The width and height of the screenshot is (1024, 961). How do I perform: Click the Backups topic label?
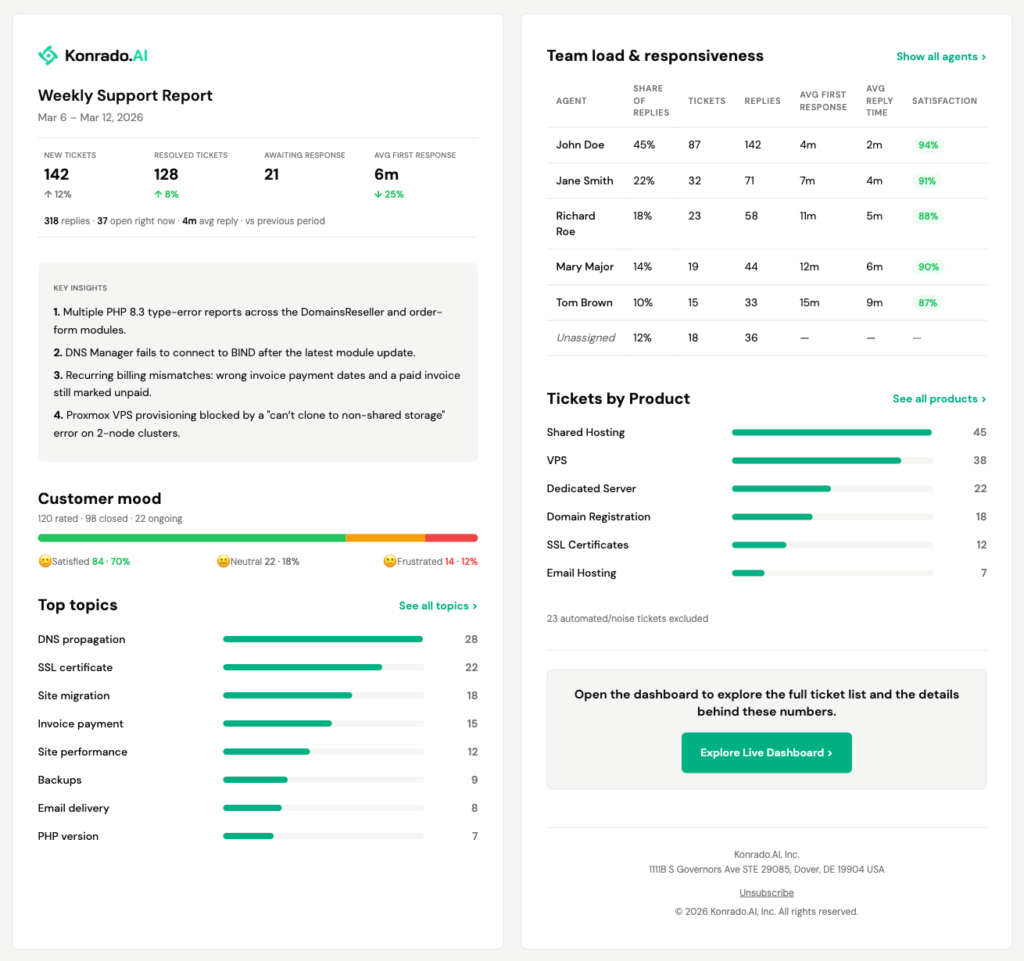click(59, 780)
